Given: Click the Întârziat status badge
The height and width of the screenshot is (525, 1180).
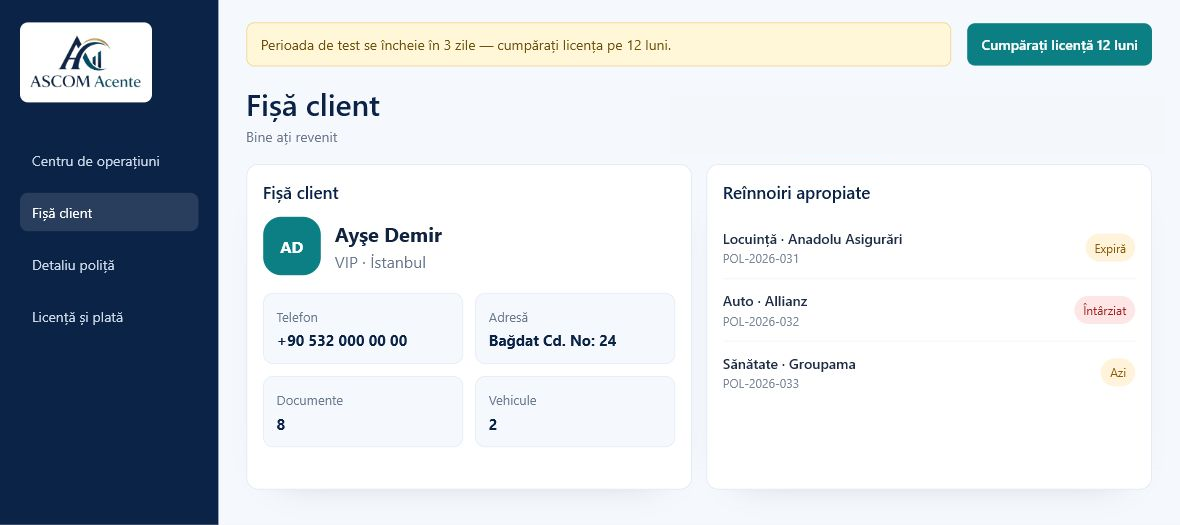Looking at the screenshot, I should (1104, 310).
